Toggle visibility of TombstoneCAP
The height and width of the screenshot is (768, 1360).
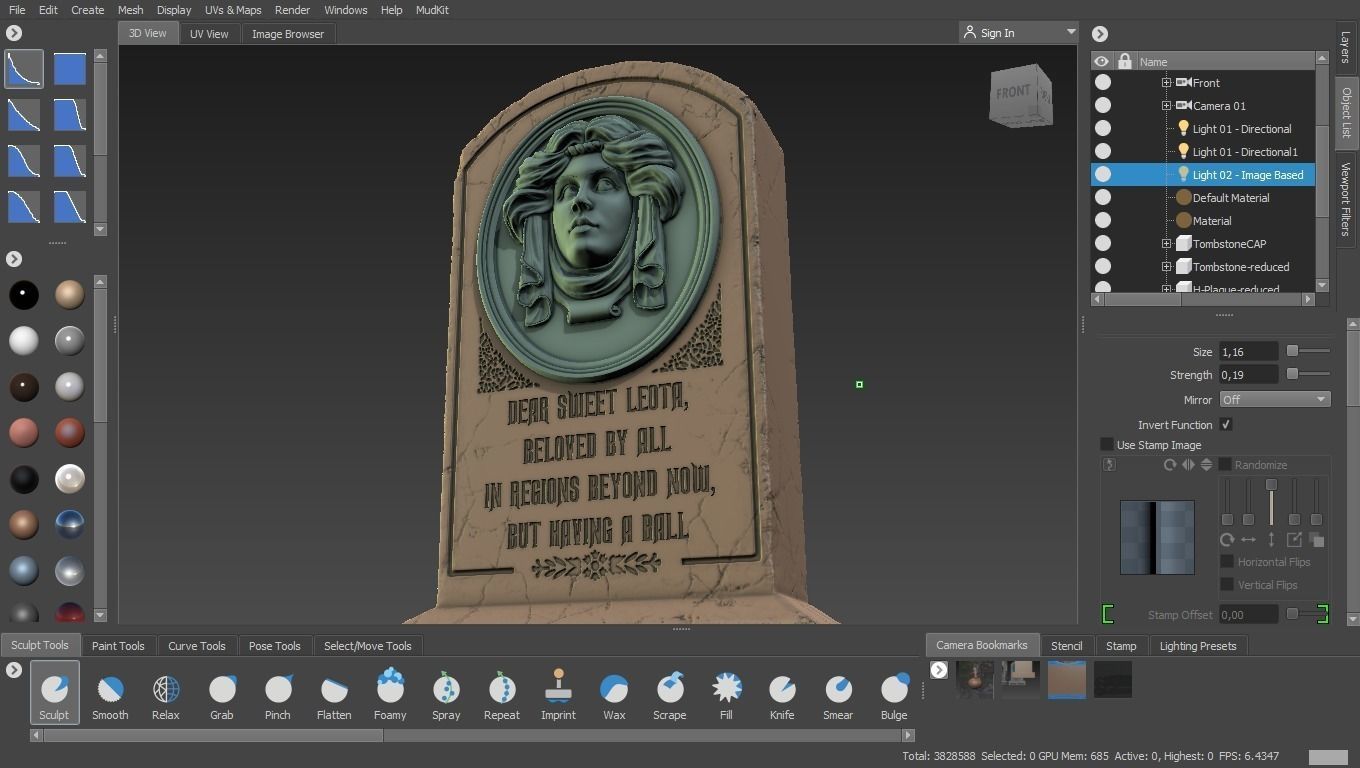1103,244
